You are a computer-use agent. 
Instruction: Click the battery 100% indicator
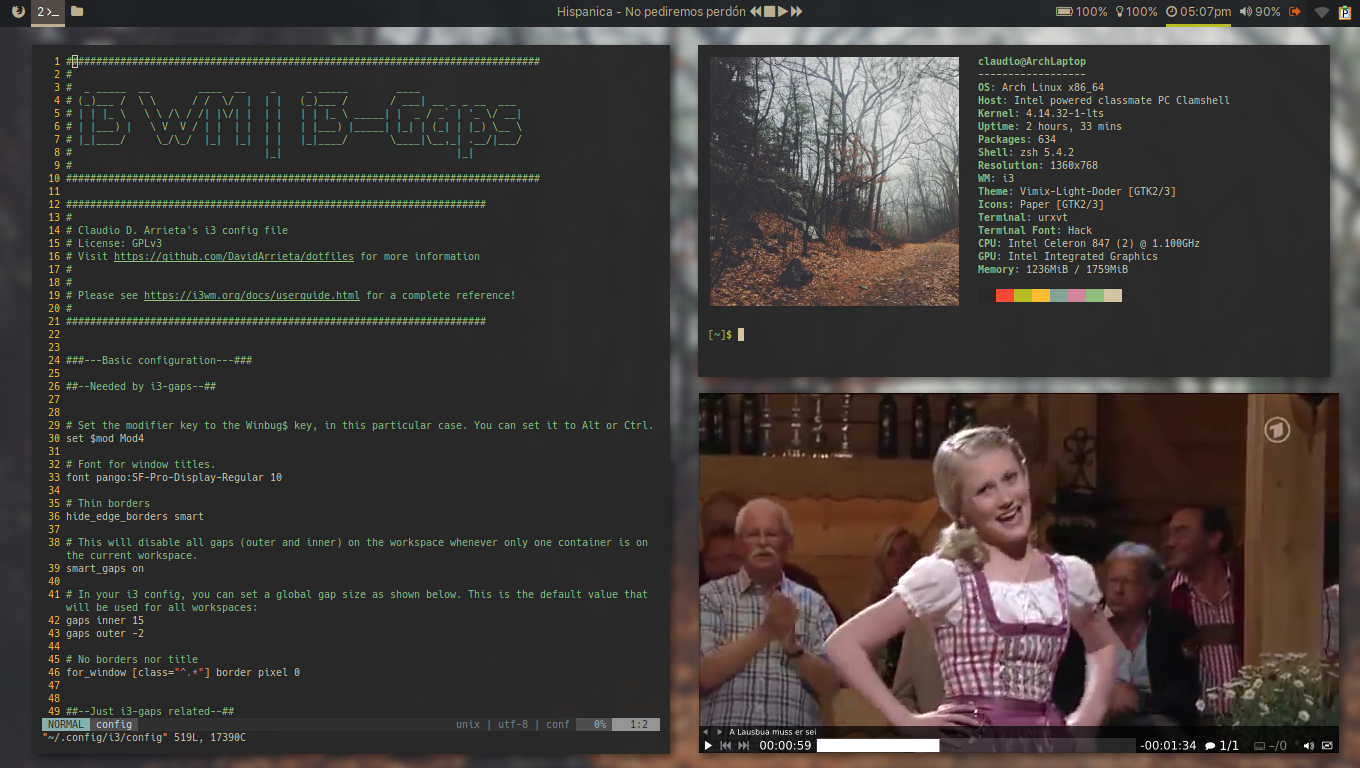[1082, 11]
